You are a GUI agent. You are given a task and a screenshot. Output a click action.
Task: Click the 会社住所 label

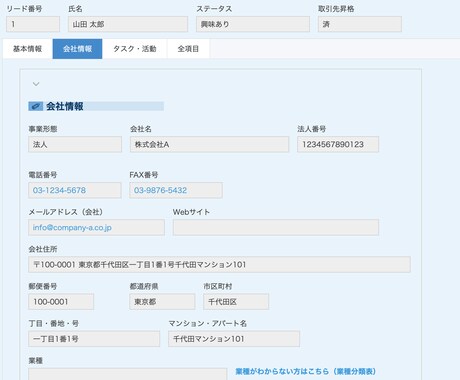click(43, 249)
